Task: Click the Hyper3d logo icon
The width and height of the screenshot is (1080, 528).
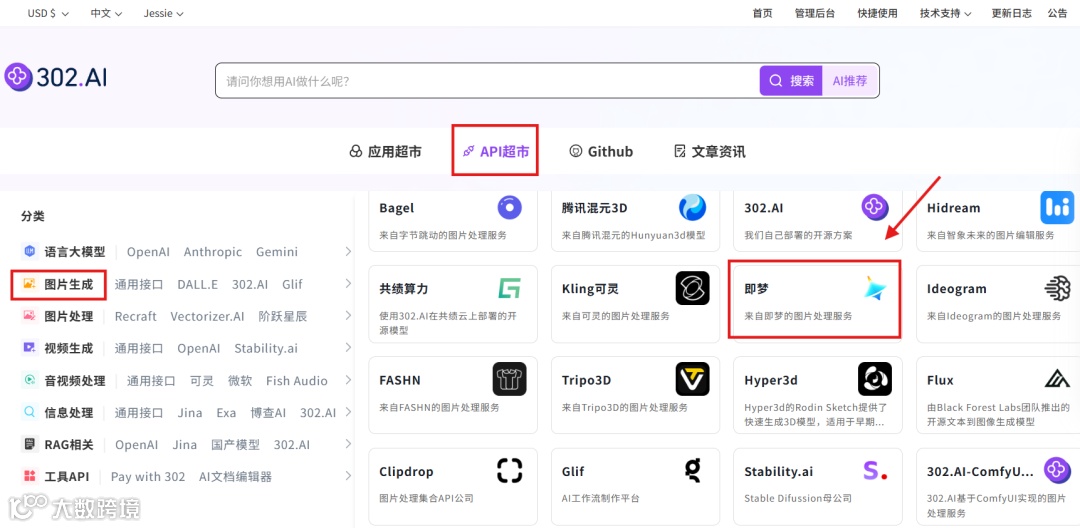Action: point(875,379)
